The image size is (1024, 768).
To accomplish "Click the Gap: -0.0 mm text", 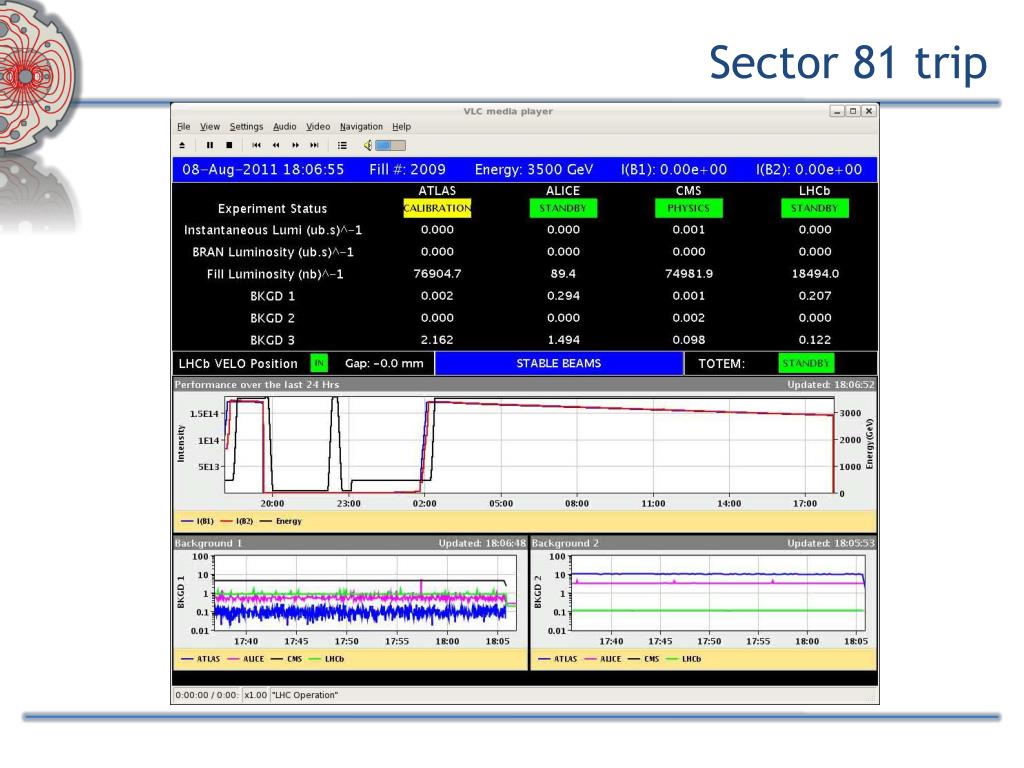I will 384,363.
